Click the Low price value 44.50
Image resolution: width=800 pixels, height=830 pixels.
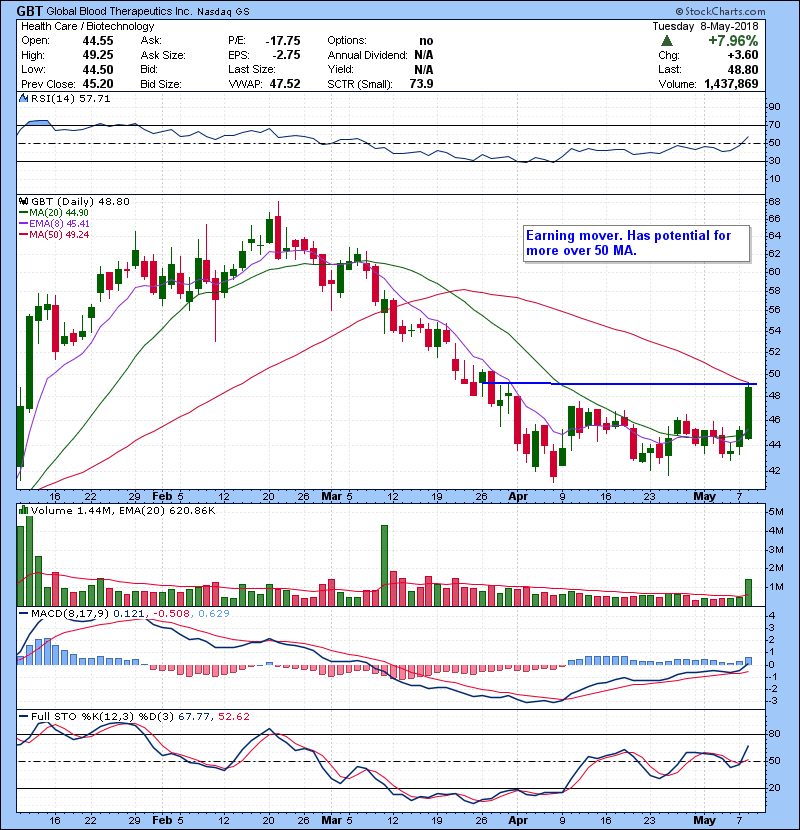98,69
